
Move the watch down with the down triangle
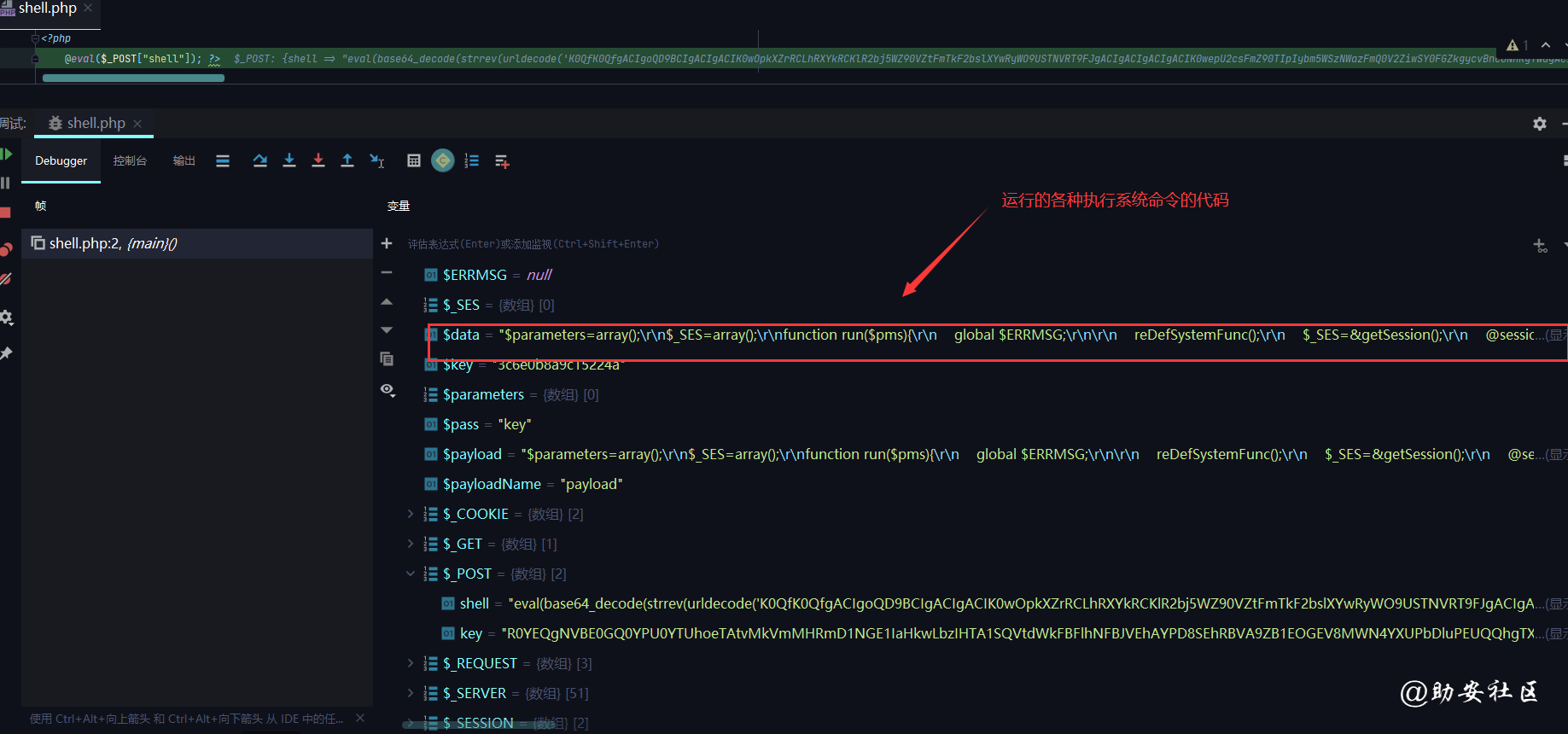click(387, 330)
